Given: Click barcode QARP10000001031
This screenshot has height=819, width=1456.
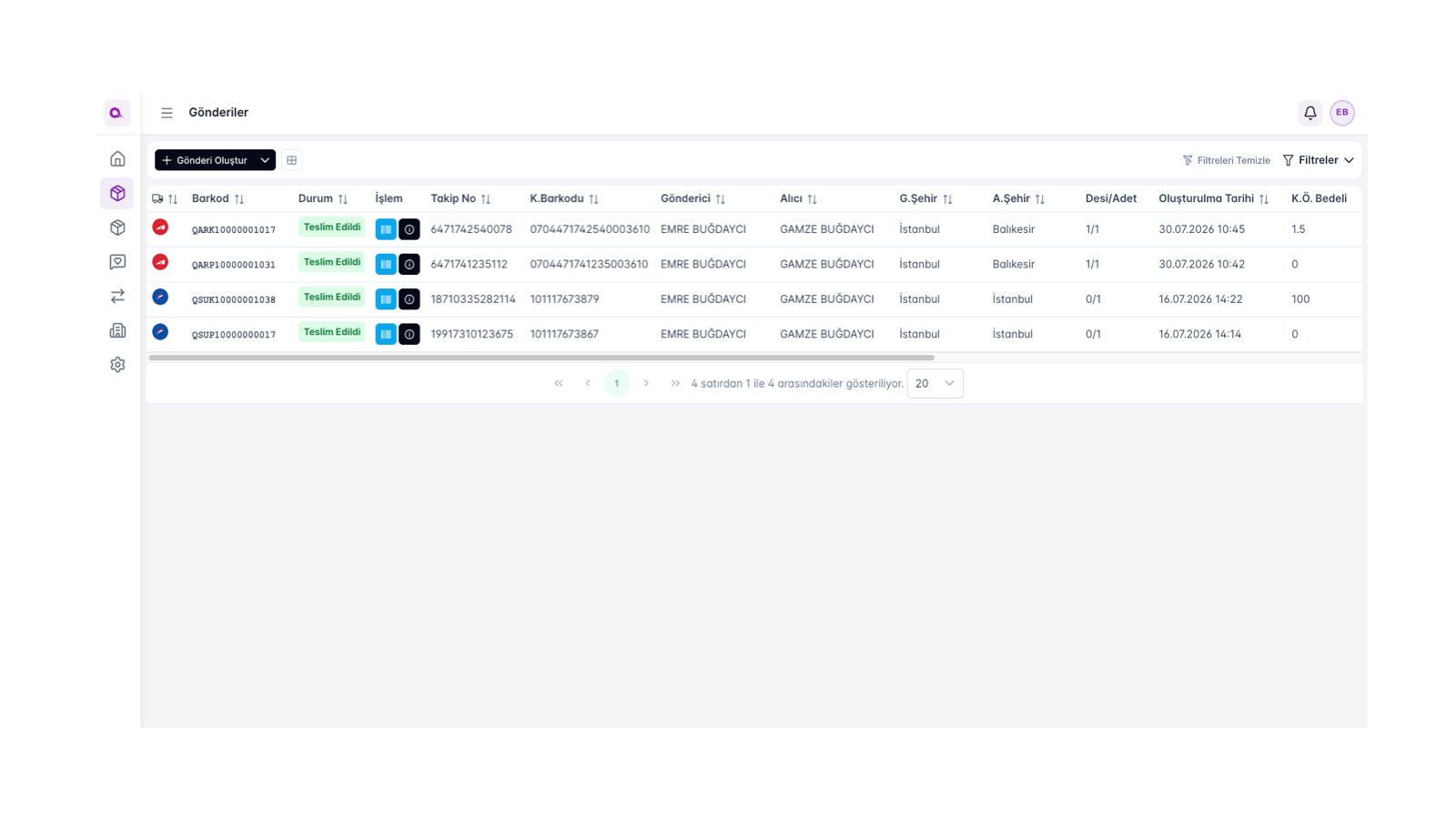Looking at the screenshot, I should coord(234,265).
